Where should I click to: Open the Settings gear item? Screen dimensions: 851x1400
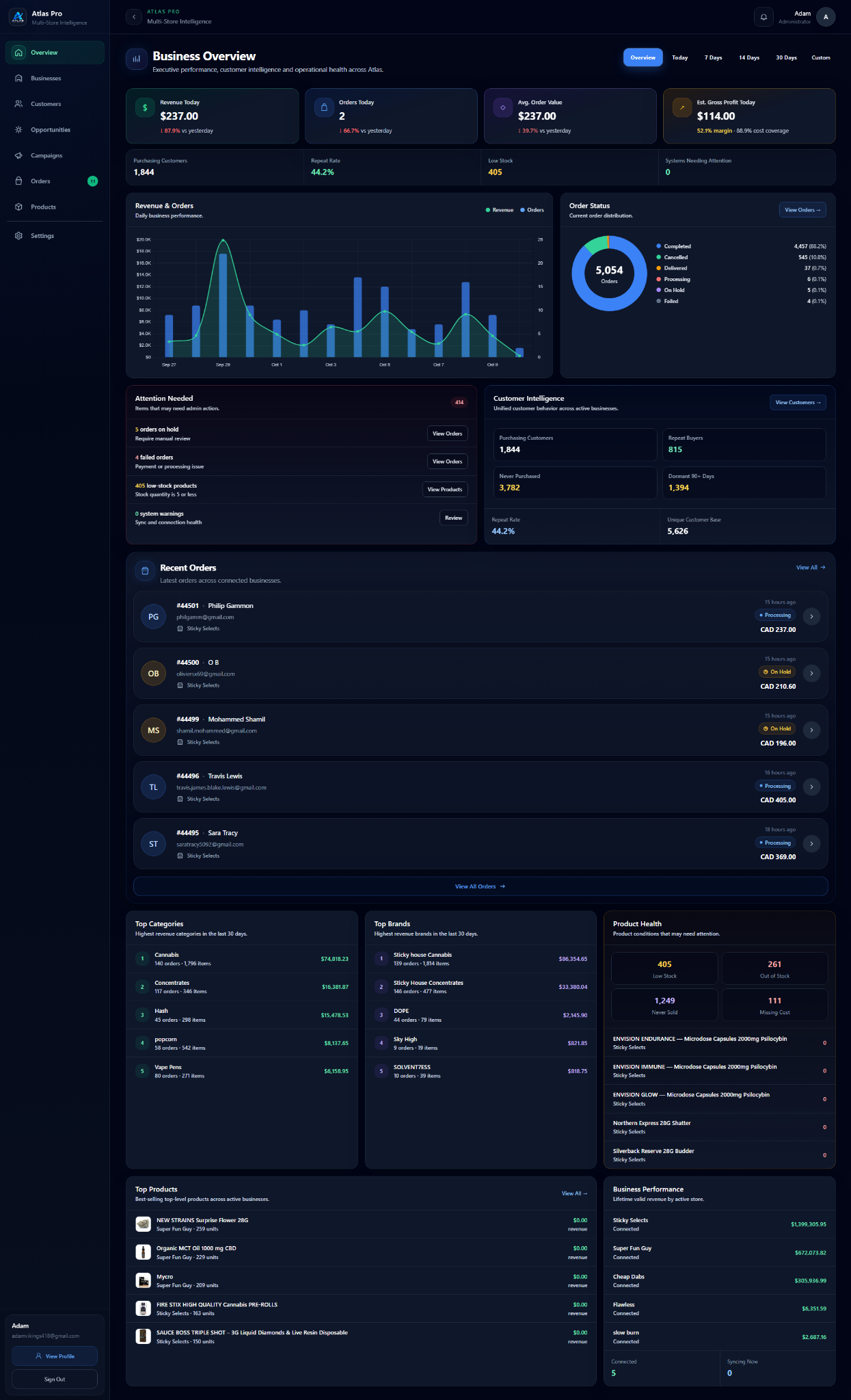[x=55, y=236]
